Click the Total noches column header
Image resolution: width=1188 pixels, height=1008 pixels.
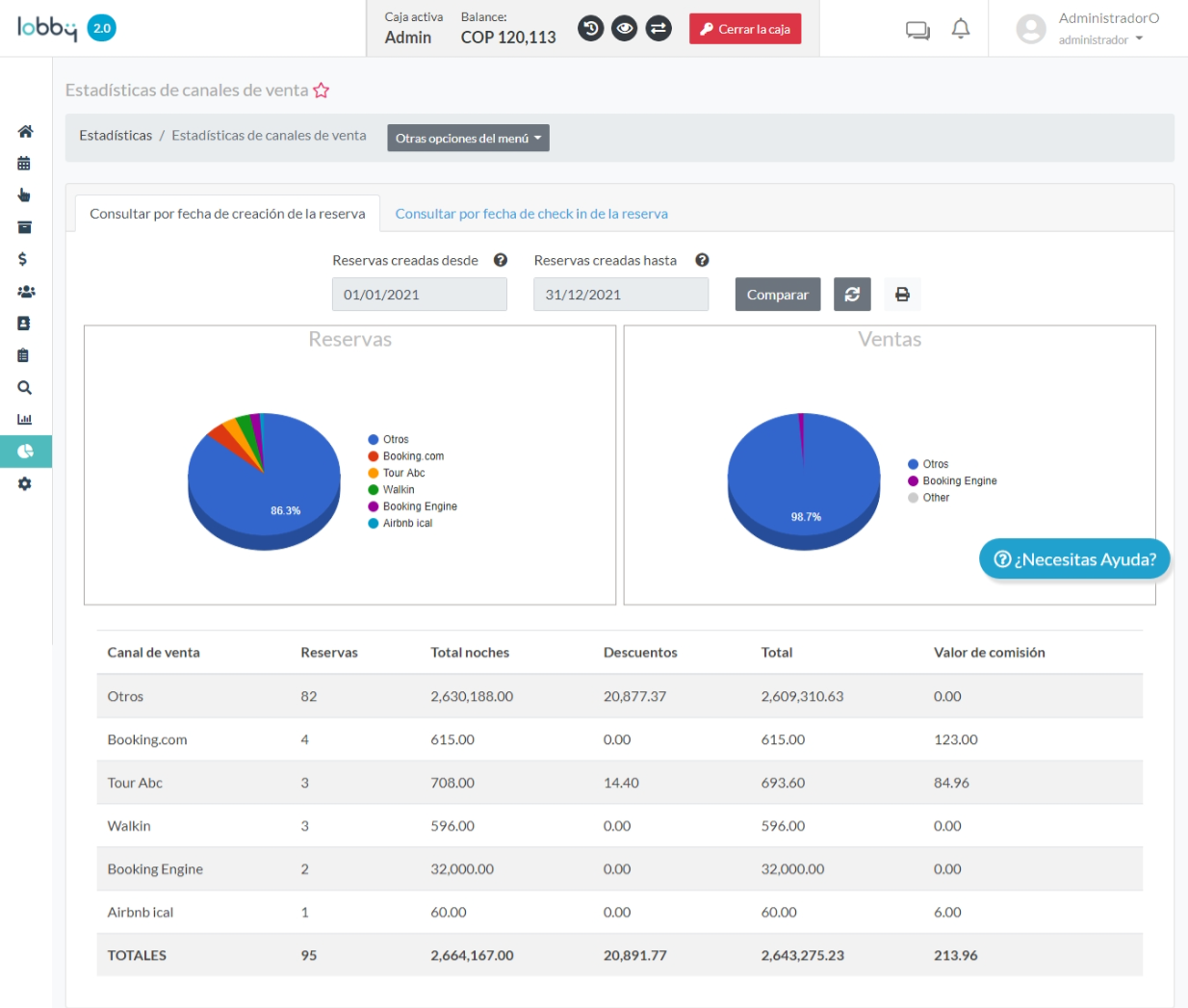[470, 653]
